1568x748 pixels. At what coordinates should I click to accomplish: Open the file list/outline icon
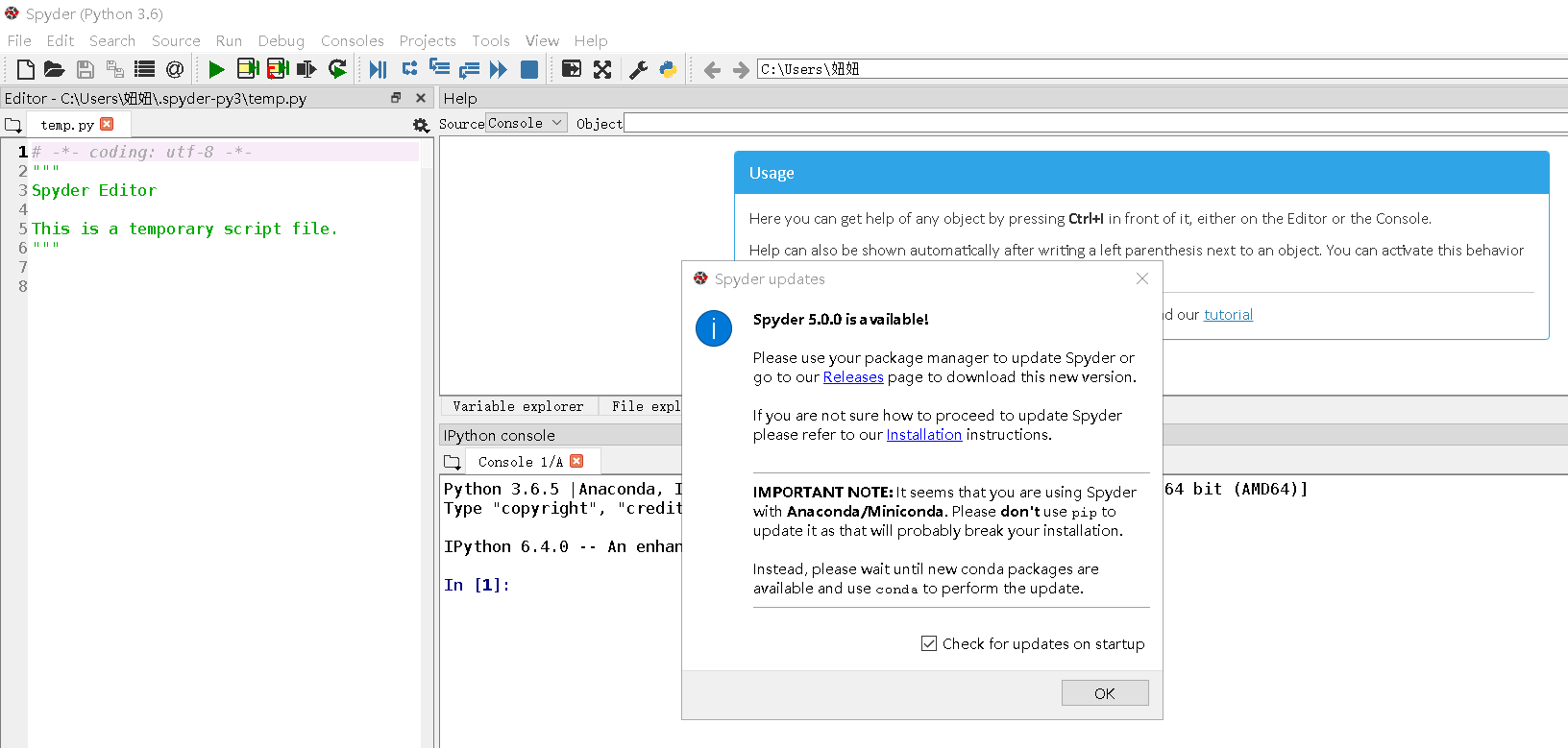tap(145, 69)
